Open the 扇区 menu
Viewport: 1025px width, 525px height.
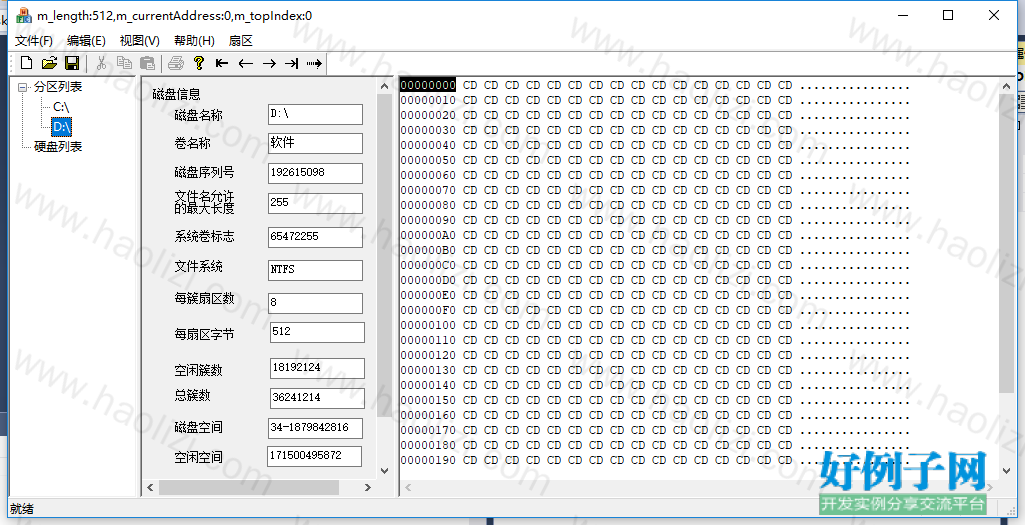point(241,41)
